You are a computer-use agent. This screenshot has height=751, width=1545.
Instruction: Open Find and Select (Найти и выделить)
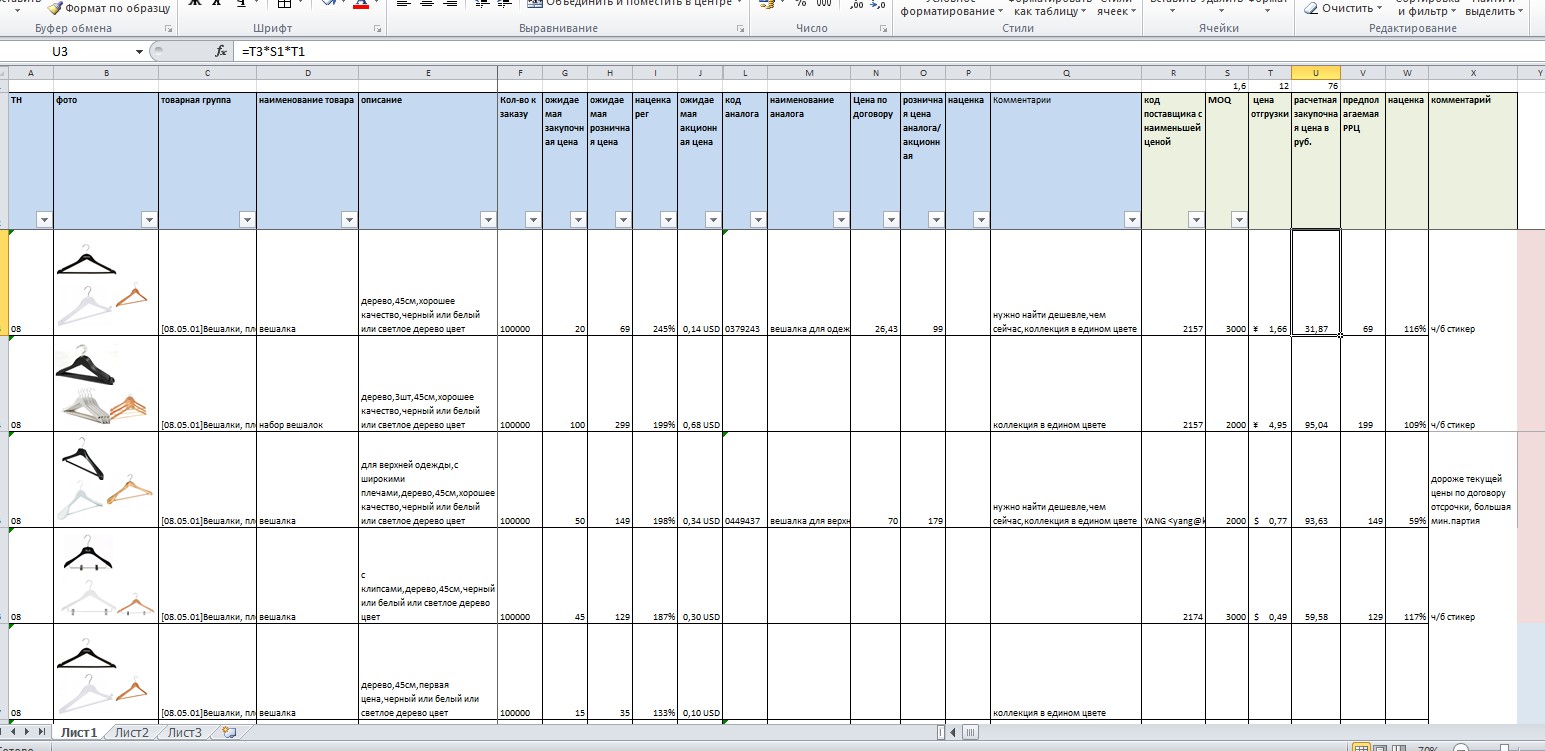(x=1495, y=8)
